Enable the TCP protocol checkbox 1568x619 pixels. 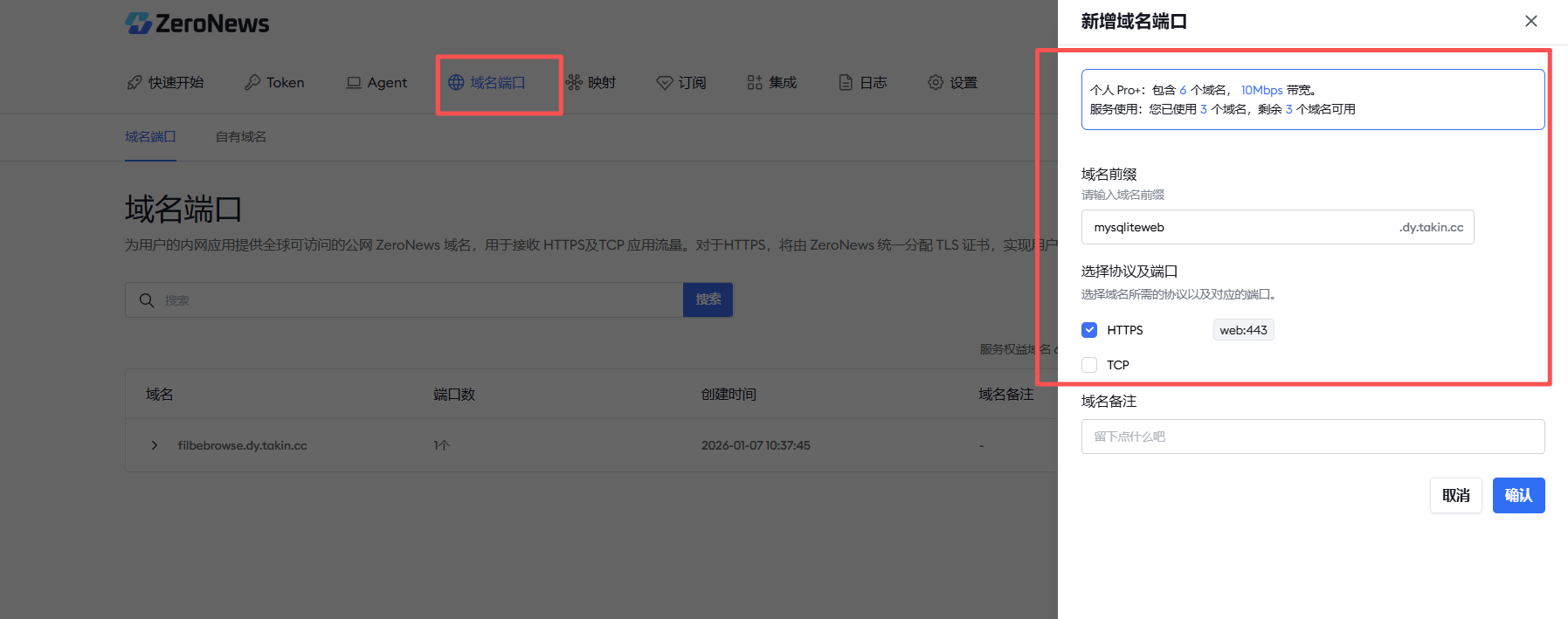(x=1089, y=365)
